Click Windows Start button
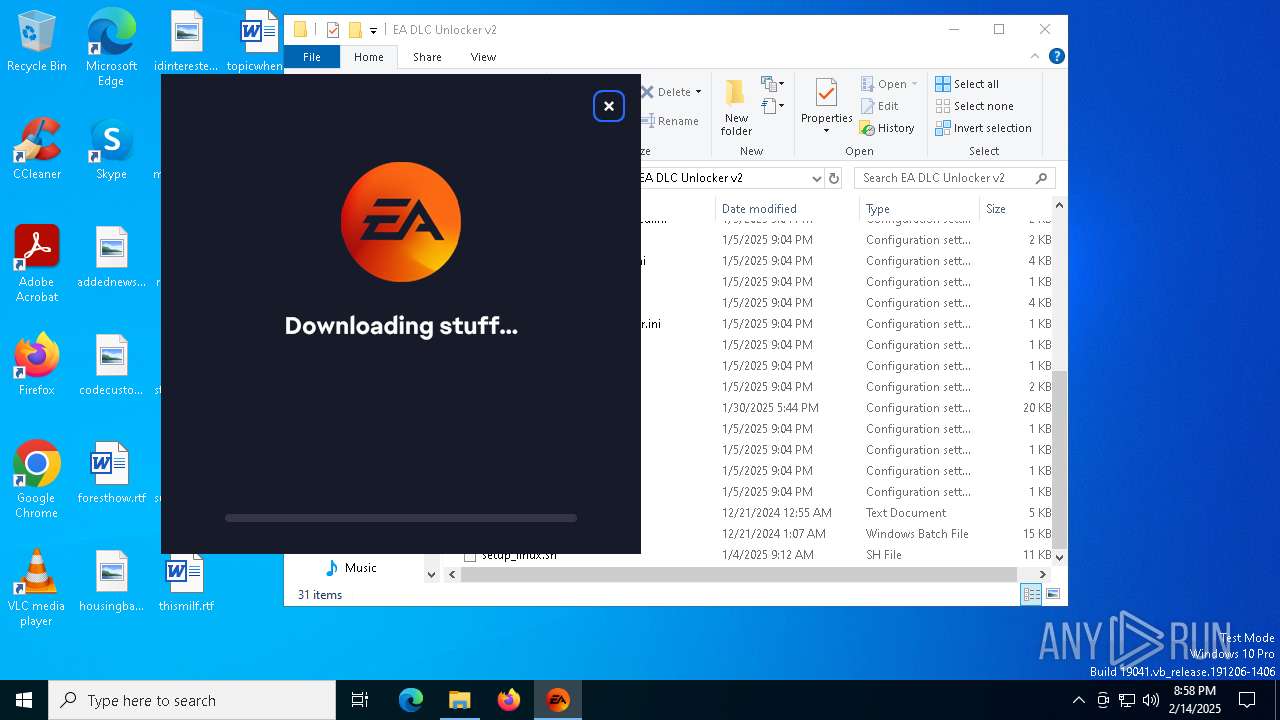This screenshot has height=720, width=1280. point(24,700)
